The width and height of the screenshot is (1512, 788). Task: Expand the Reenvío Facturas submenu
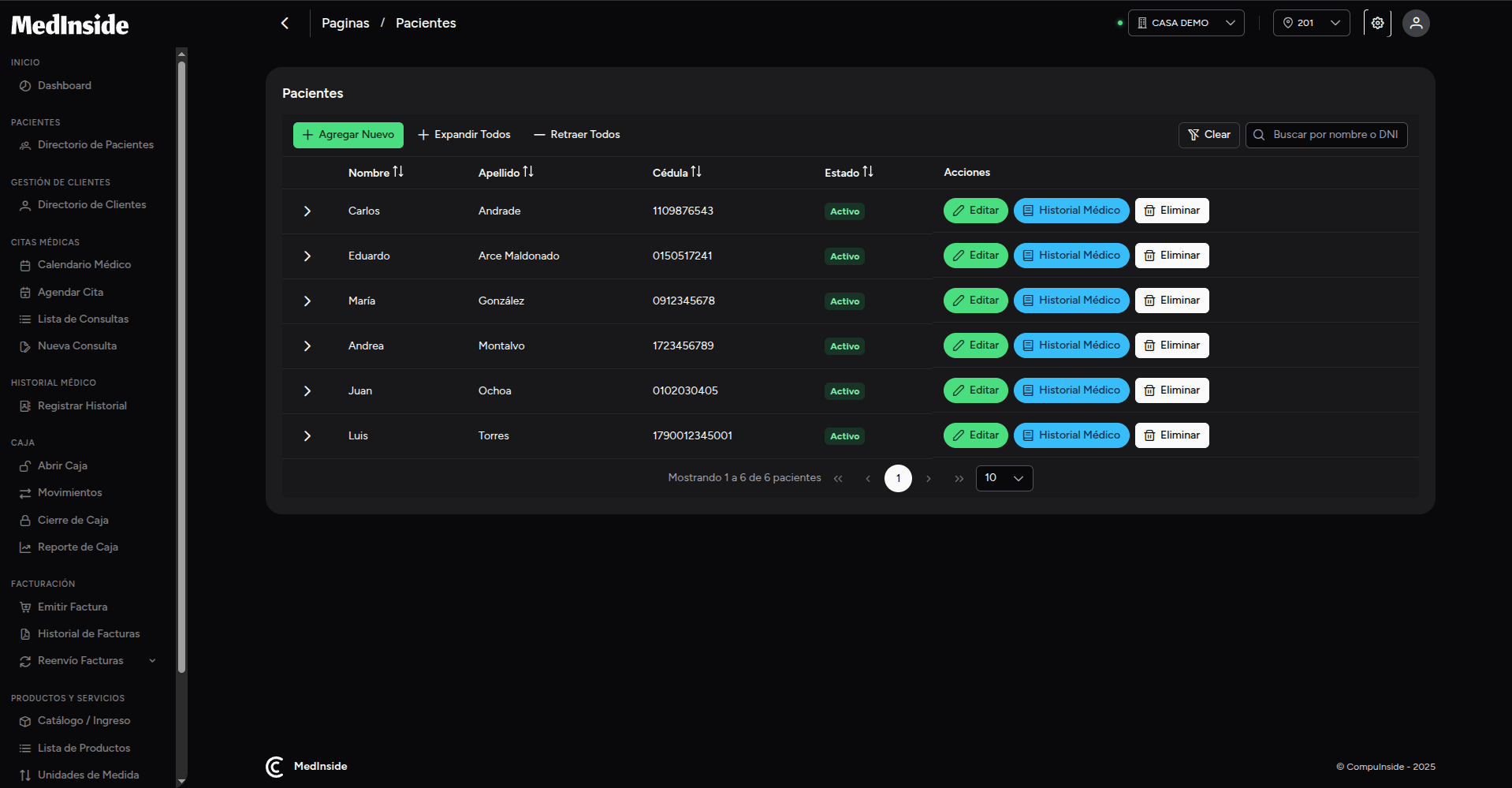coord(152,661)
